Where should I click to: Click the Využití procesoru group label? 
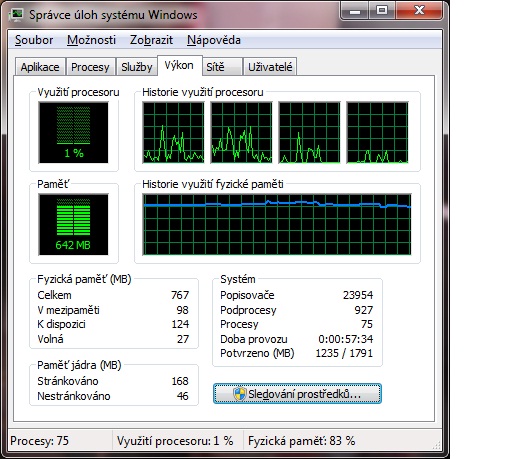click(78, 92)
